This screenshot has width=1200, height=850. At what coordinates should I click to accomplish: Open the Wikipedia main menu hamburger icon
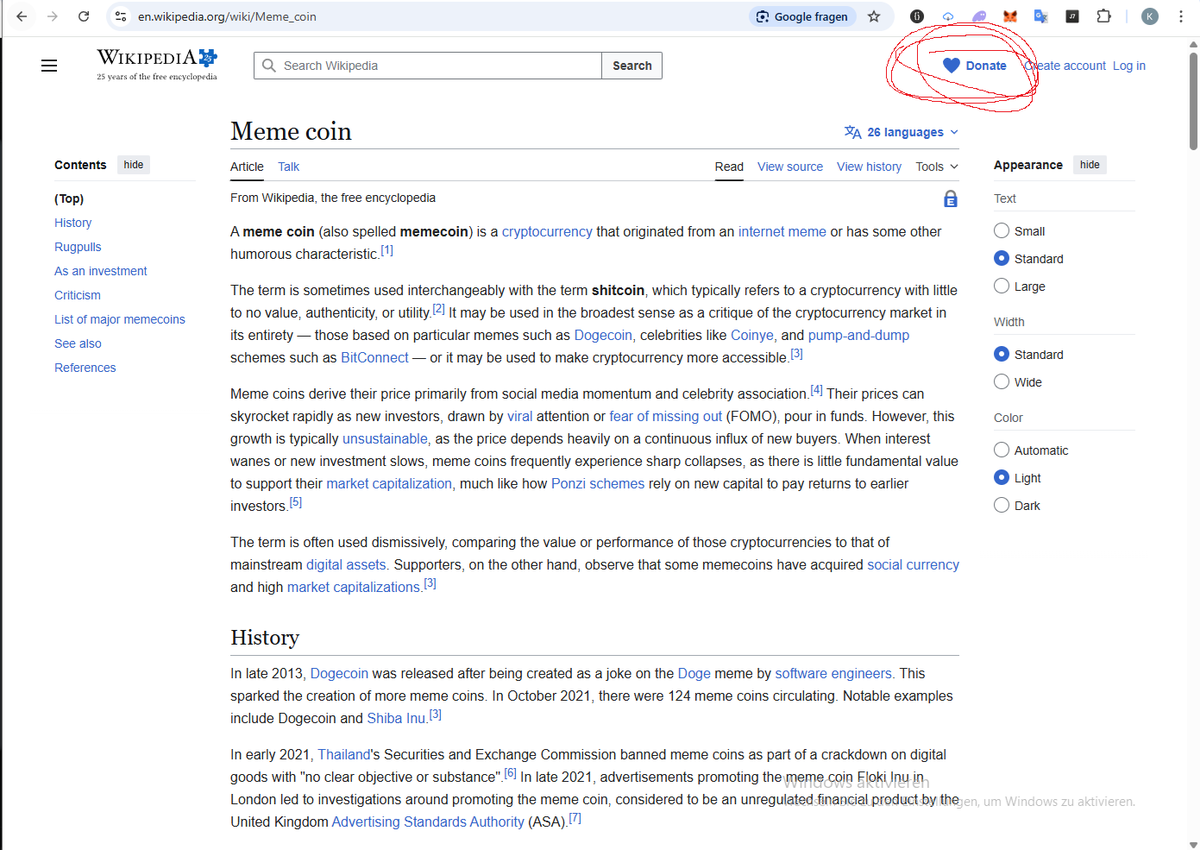49,66
